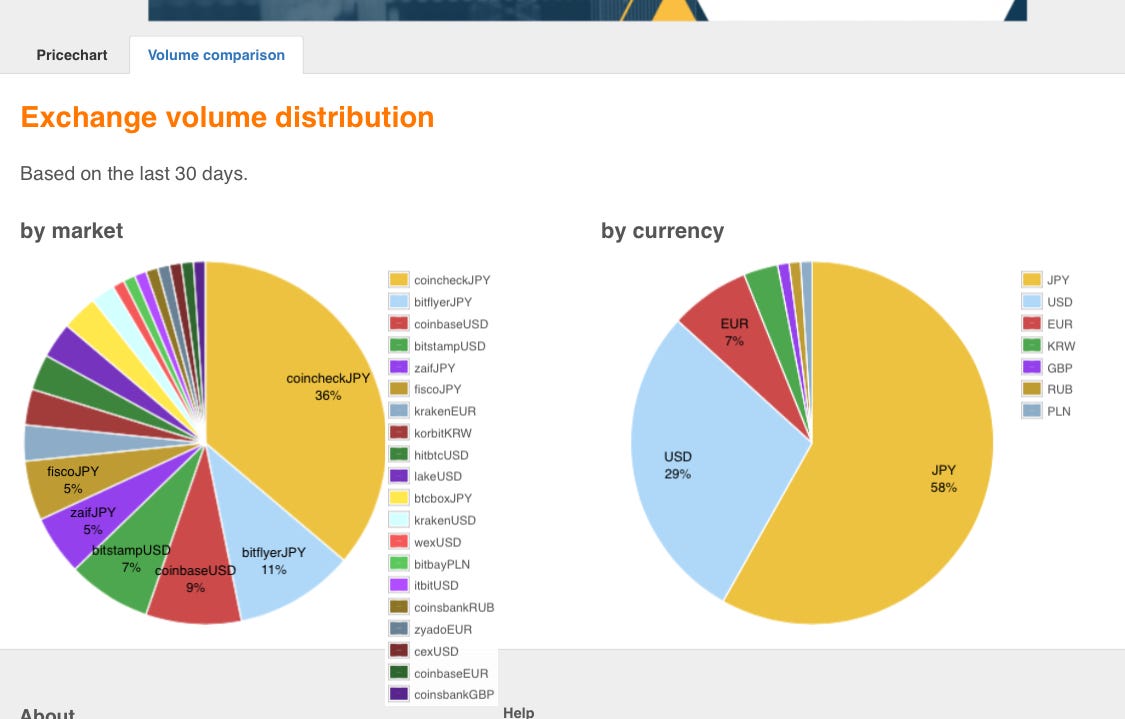Click the krakenUSD legend label
This screenshot has width=1125, height=719.
(445, 520)
